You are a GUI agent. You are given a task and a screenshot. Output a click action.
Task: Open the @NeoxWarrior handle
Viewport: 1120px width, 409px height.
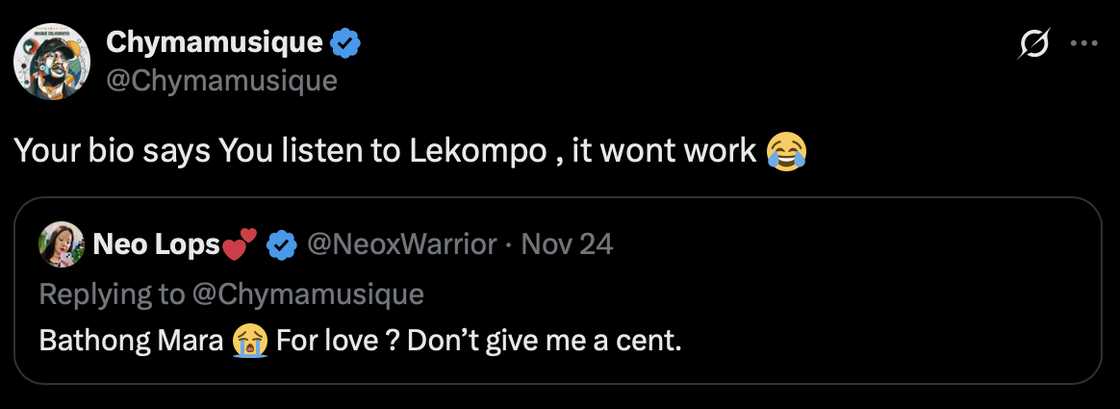[x=402, y=244]
